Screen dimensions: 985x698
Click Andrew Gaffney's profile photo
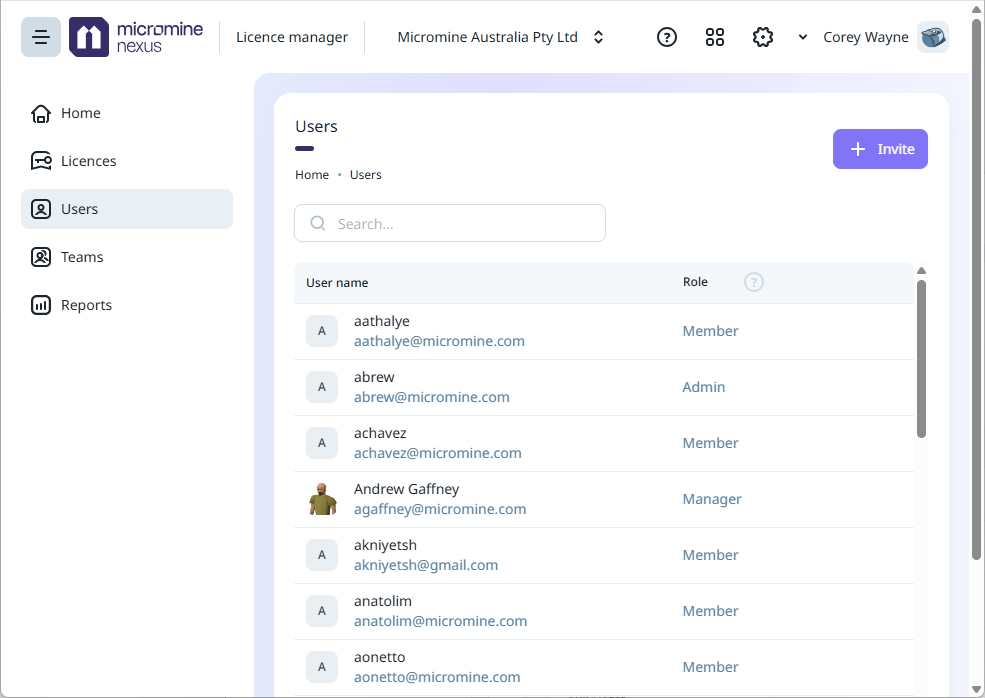(322, 499)
